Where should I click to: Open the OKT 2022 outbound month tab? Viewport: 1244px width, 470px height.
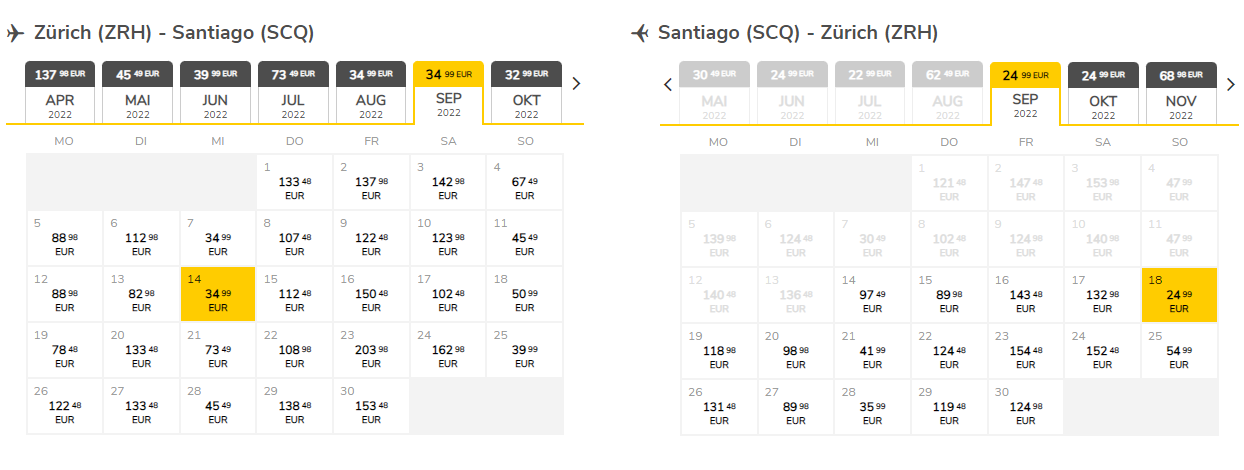[526, 93]
